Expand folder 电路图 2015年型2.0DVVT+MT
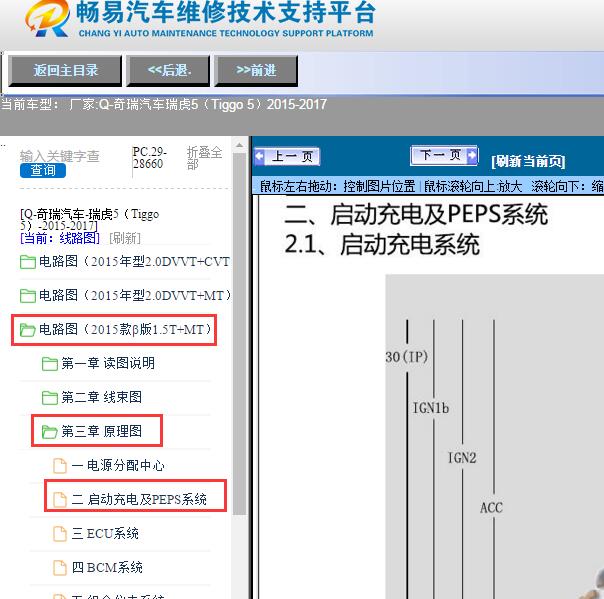This screenshot has height=599, width=604. pos(126,295)
